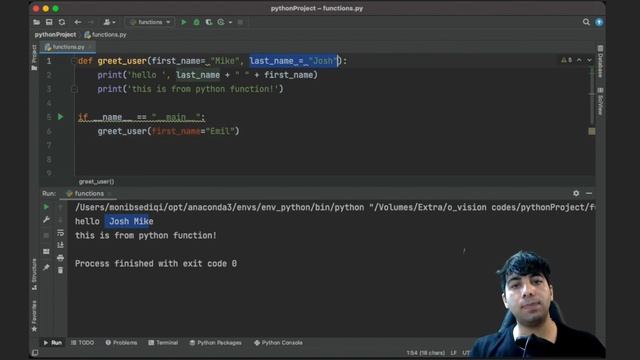
Task: Click the Profile run icon in toolbar
Action: click(x=221, y=22)
